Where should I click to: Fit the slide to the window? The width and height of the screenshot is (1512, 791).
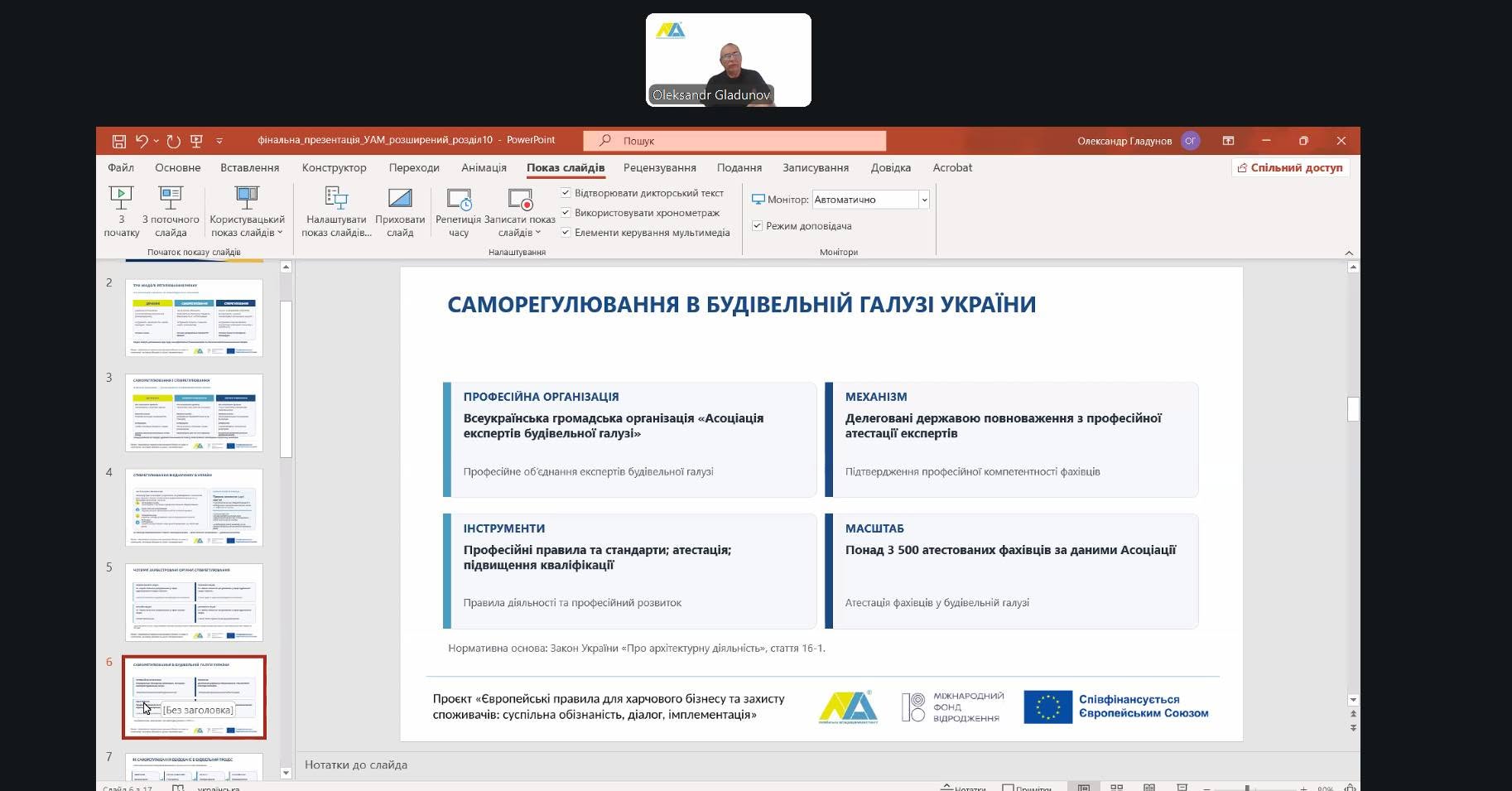1351,787
